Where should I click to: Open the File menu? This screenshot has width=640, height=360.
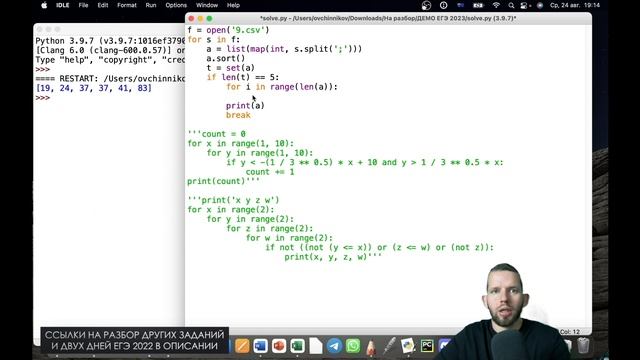click(83, 5)
